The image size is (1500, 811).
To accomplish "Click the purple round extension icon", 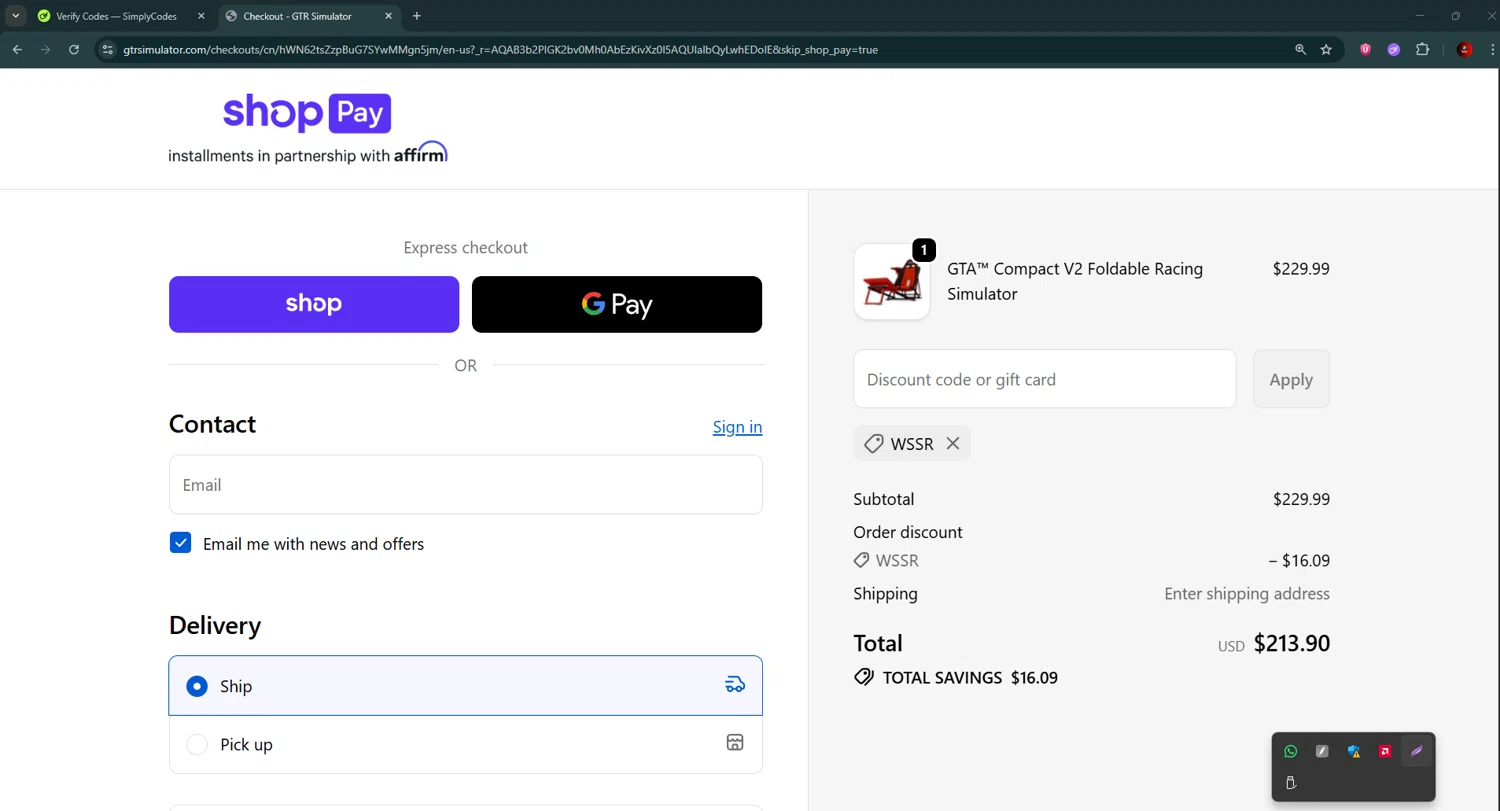I will (1393, 49).
